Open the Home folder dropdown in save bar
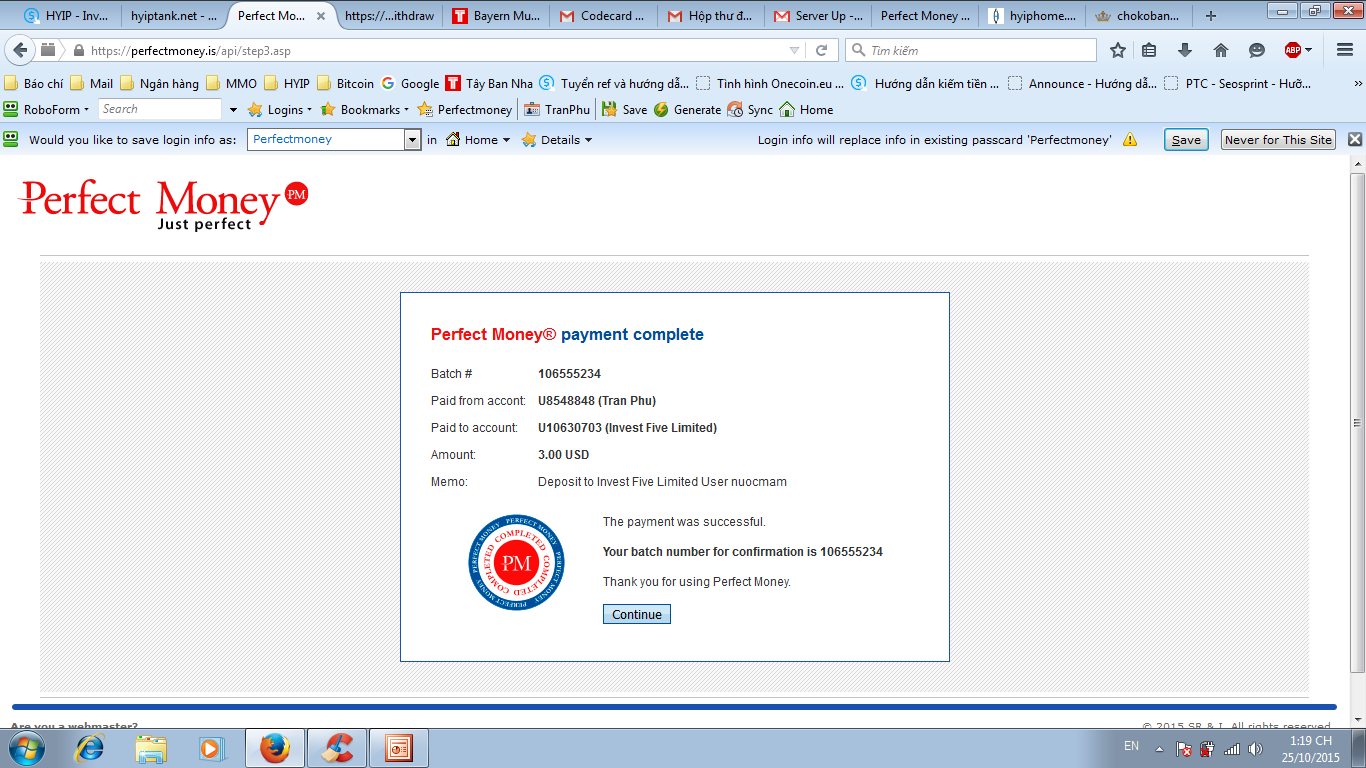1366x768 pixels. (x=478, y=140)
